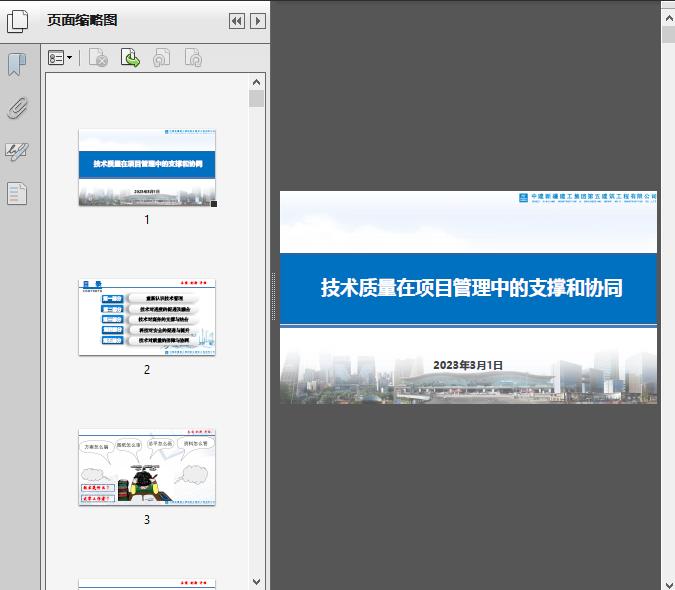675x590 pixels.
Task: Open the document pages panel icon
Action: coord(17,194)
